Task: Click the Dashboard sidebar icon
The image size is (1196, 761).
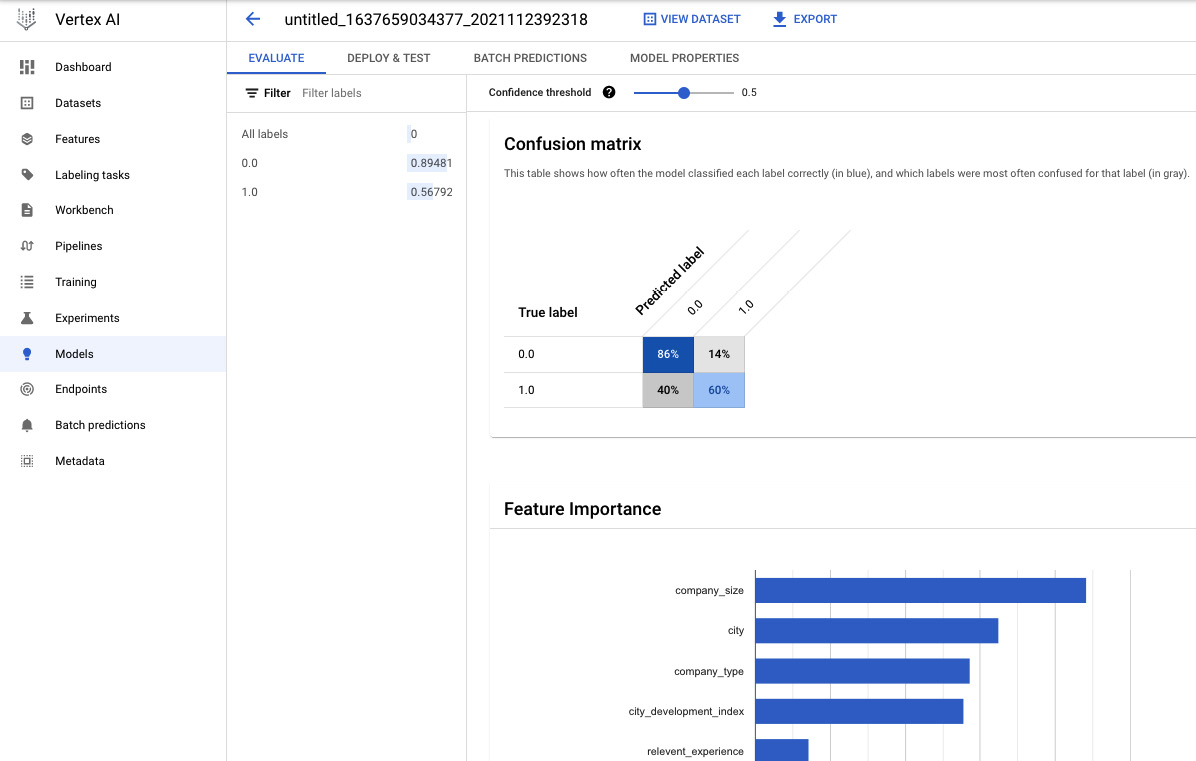Action: 27,67
